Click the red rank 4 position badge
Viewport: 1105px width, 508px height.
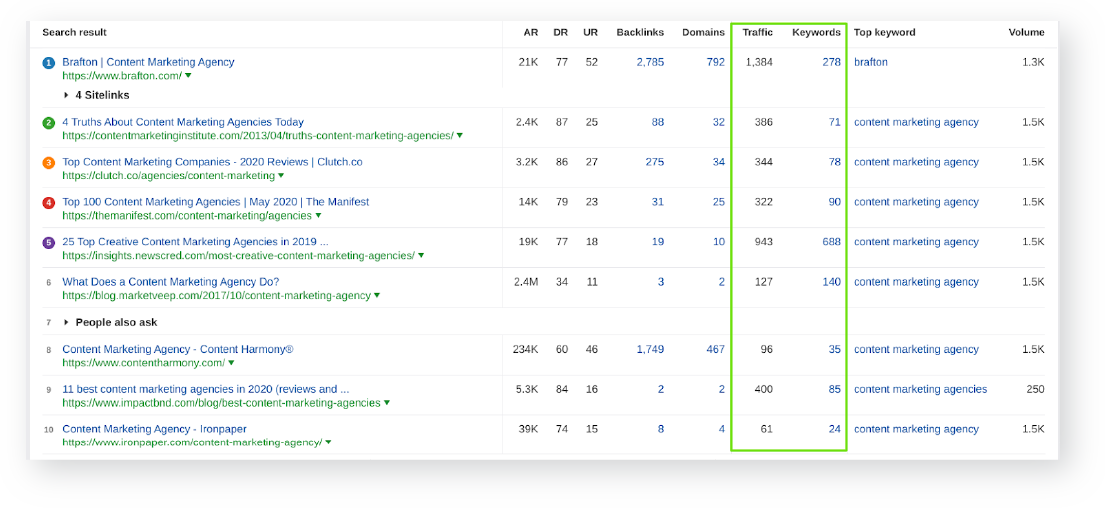point(48,203)
